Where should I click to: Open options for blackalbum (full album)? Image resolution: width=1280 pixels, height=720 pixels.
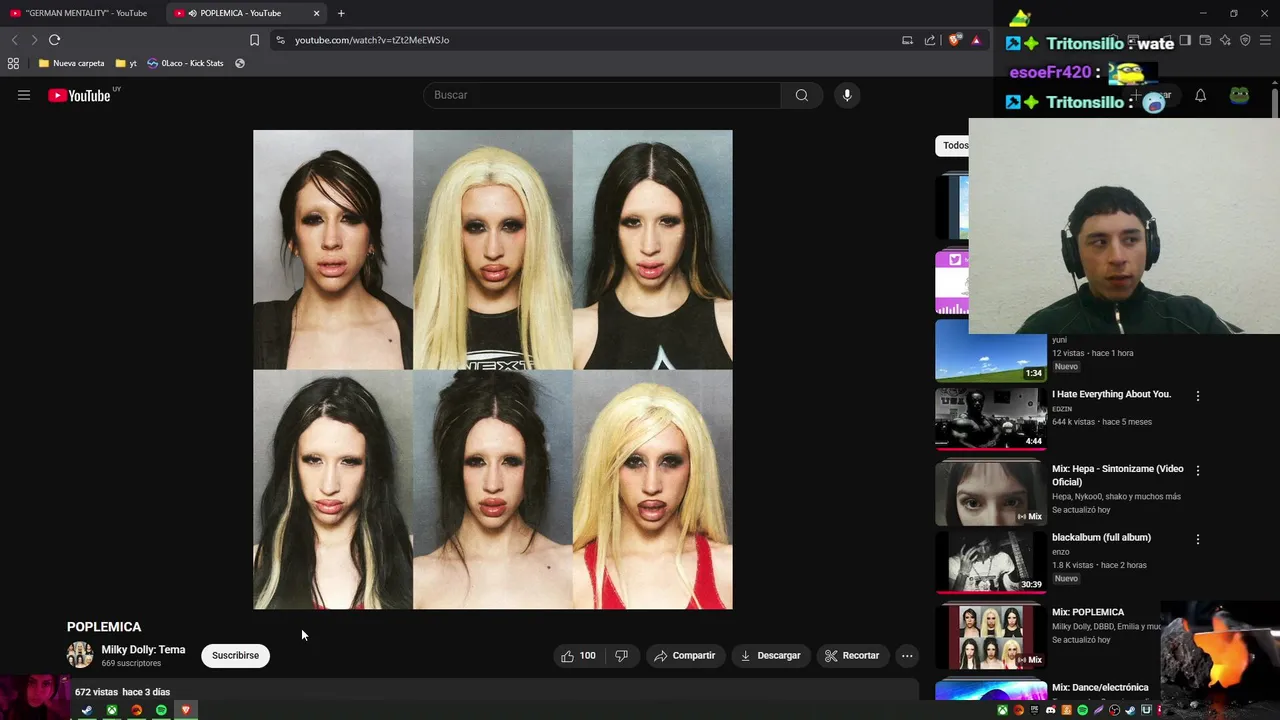click(x=1198, y=539)
